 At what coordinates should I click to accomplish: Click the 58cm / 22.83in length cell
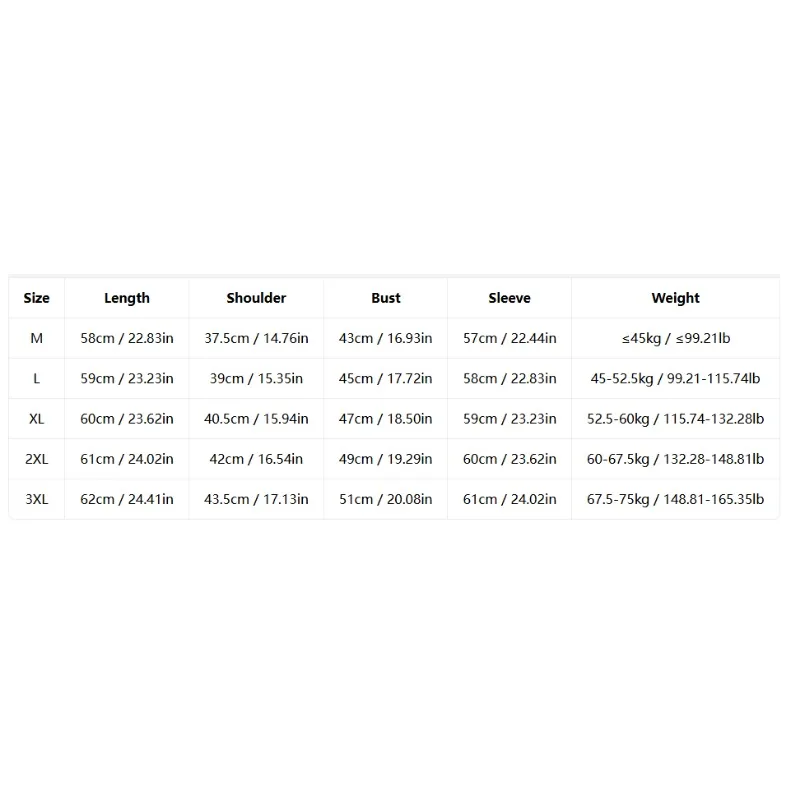127,338
